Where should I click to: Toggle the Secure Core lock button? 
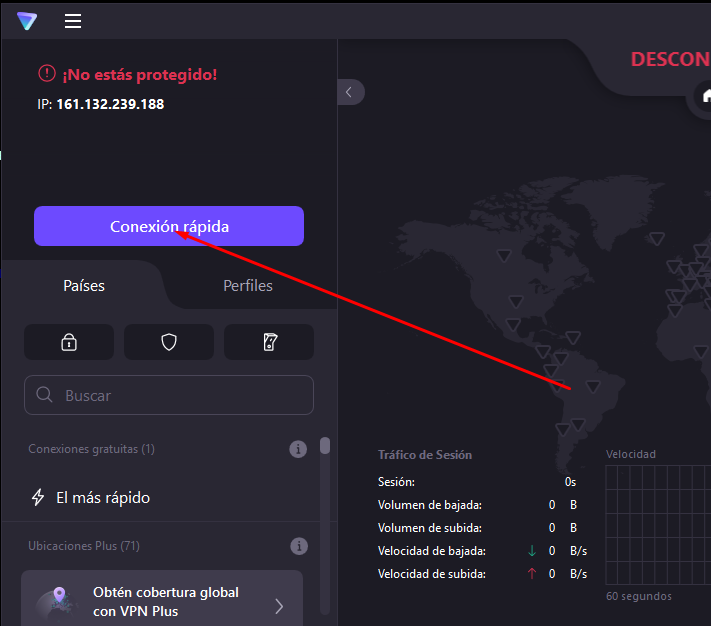click(69, 342)
